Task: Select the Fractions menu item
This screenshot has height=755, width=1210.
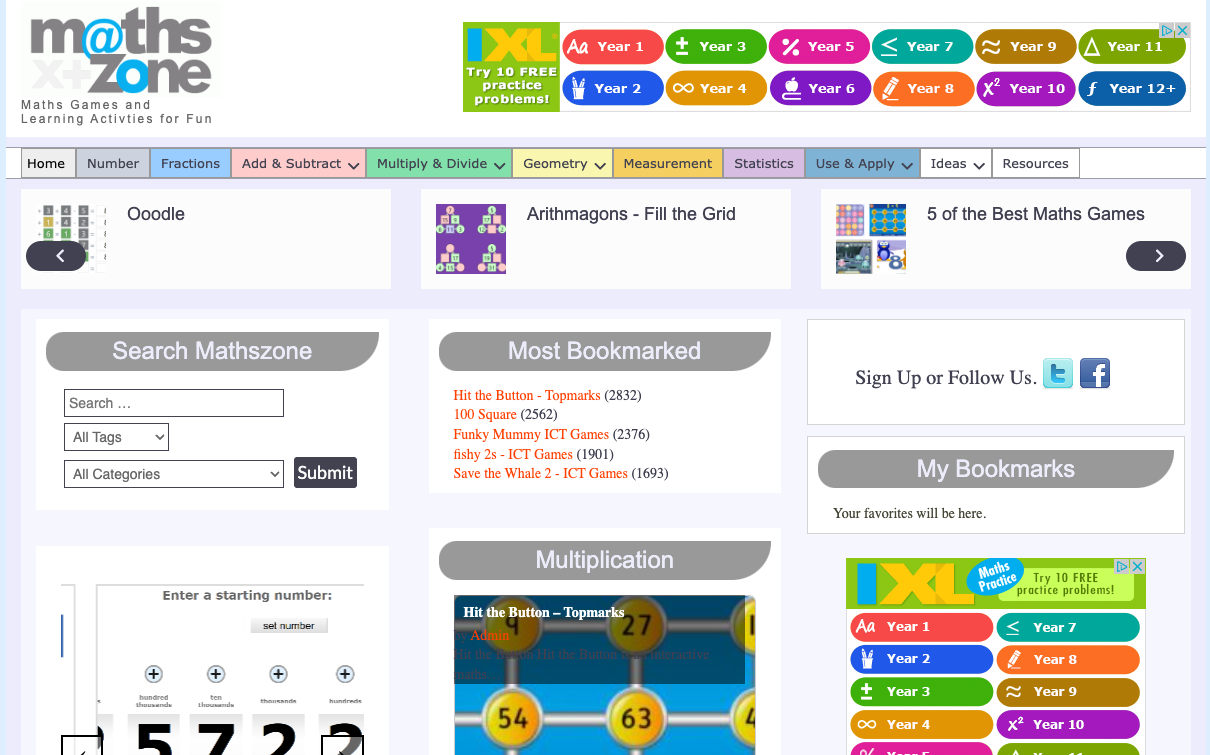Action: click(190, 164)
